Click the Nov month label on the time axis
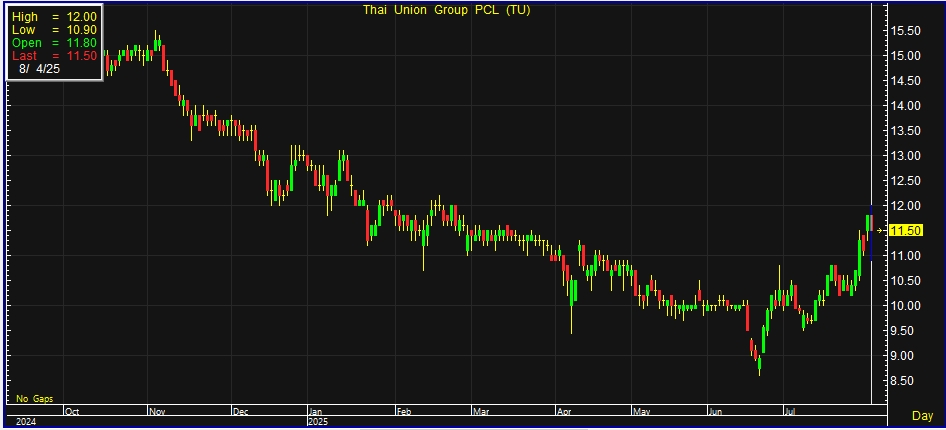Image resolution: width=946 pixels, height=430 pixels. [157, 412]
